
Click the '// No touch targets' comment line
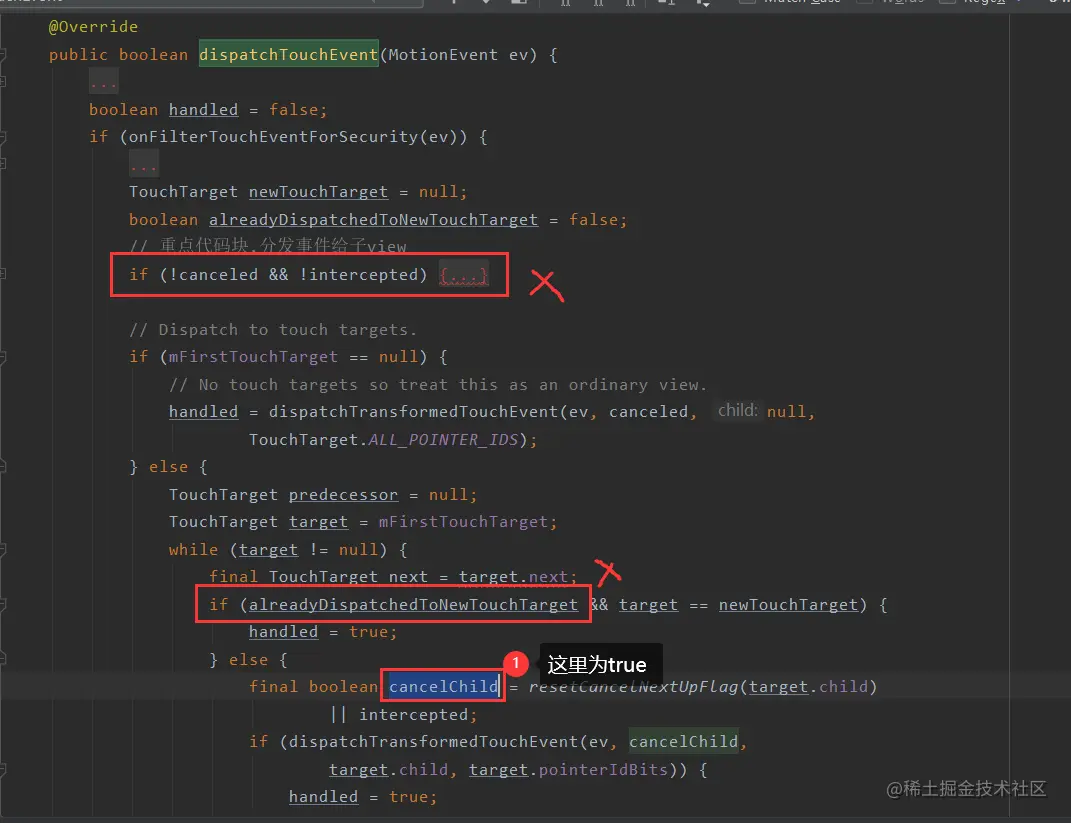(438, 385)
